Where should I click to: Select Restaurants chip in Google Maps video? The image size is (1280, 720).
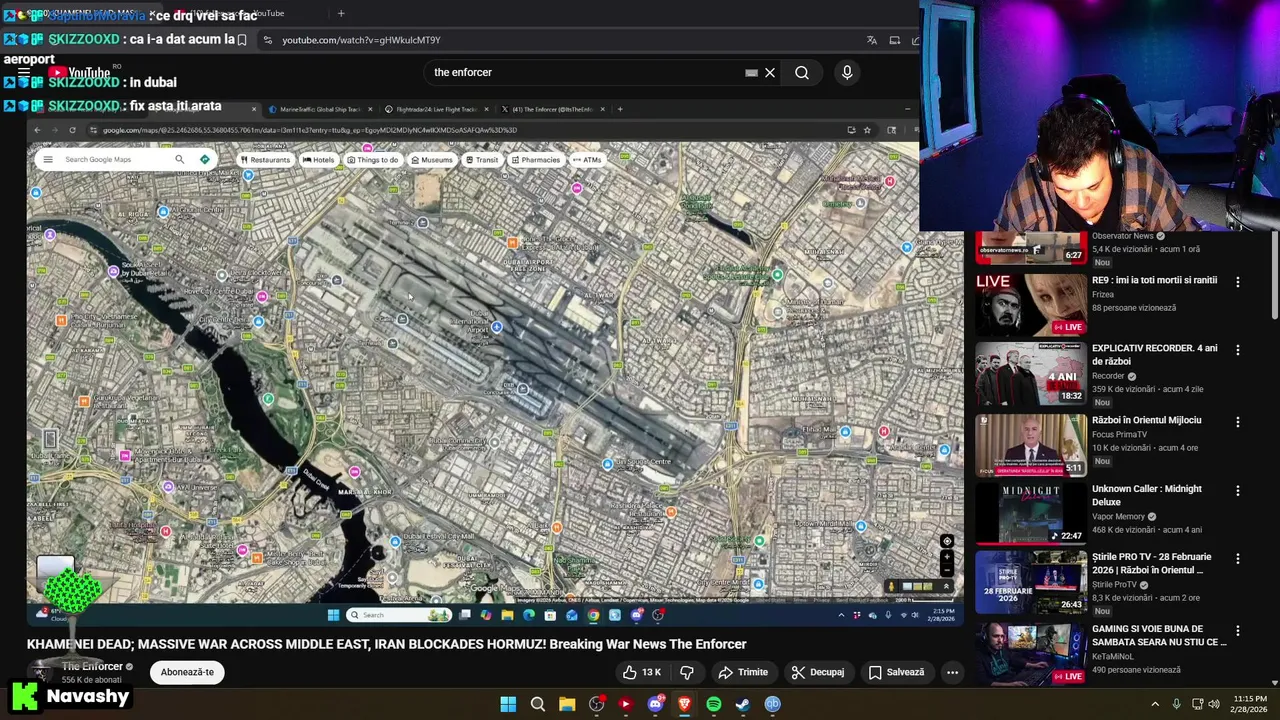tap(265, 160)
